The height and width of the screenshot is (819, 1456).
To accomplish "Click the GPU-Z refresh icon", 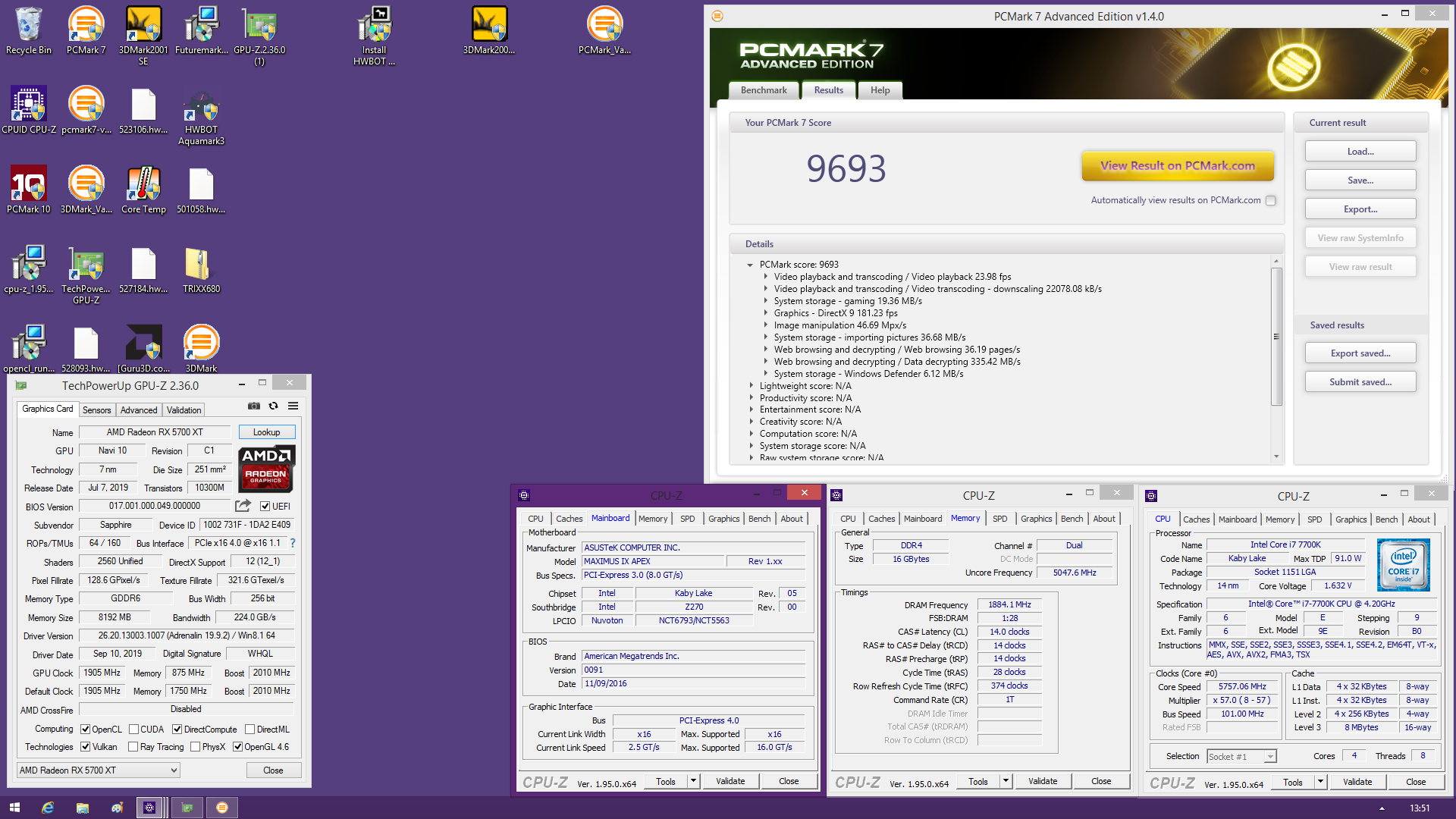I will [274, 406].
